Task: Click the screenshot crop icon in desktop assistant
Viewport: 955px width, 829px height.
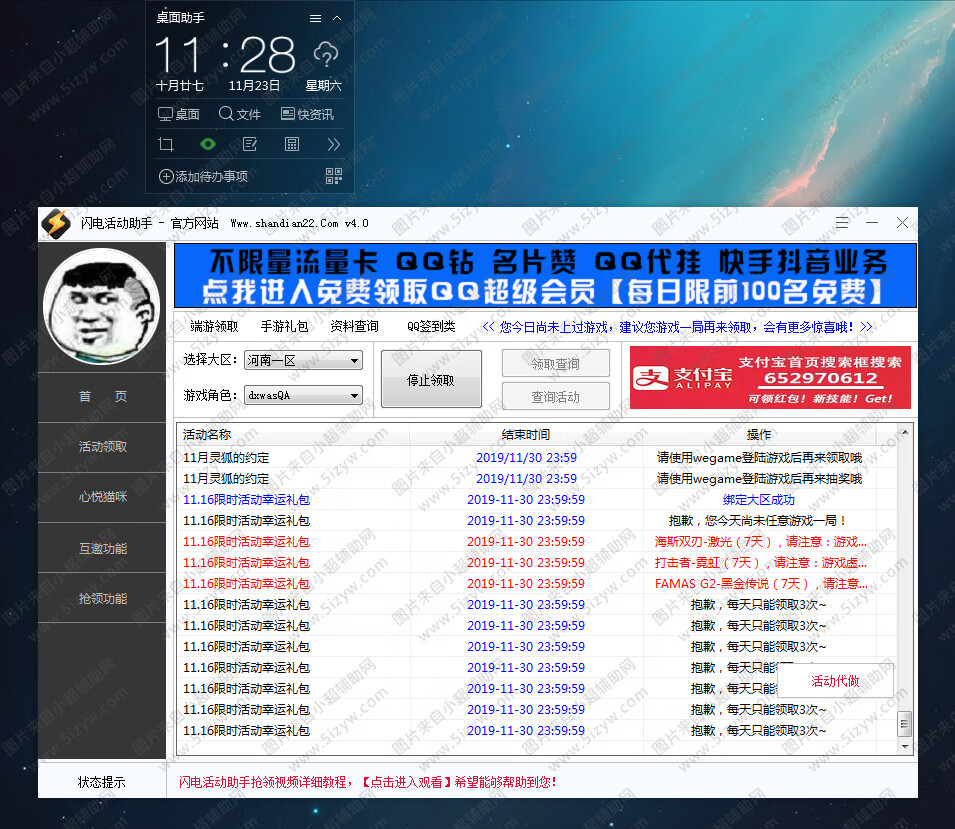Action: (166, 144)
